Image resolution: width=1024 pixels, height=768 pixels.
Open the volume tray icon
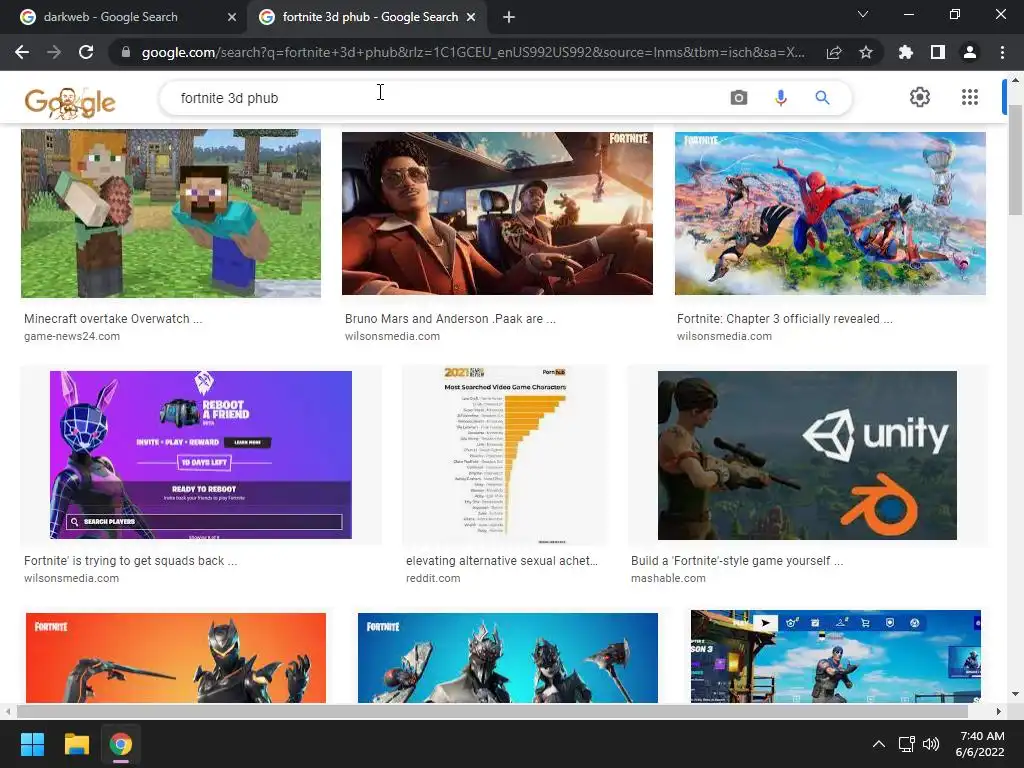pos(931,744)
